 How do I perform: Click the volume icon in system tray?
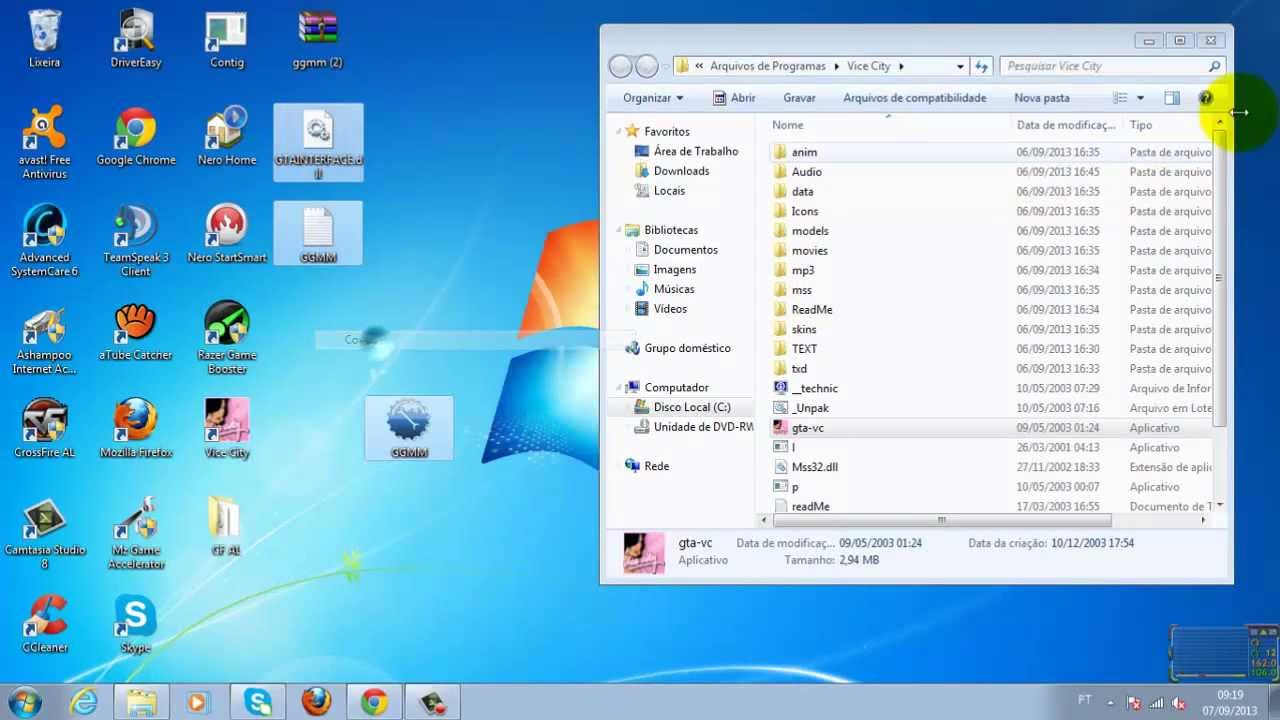coord(1178,703)
